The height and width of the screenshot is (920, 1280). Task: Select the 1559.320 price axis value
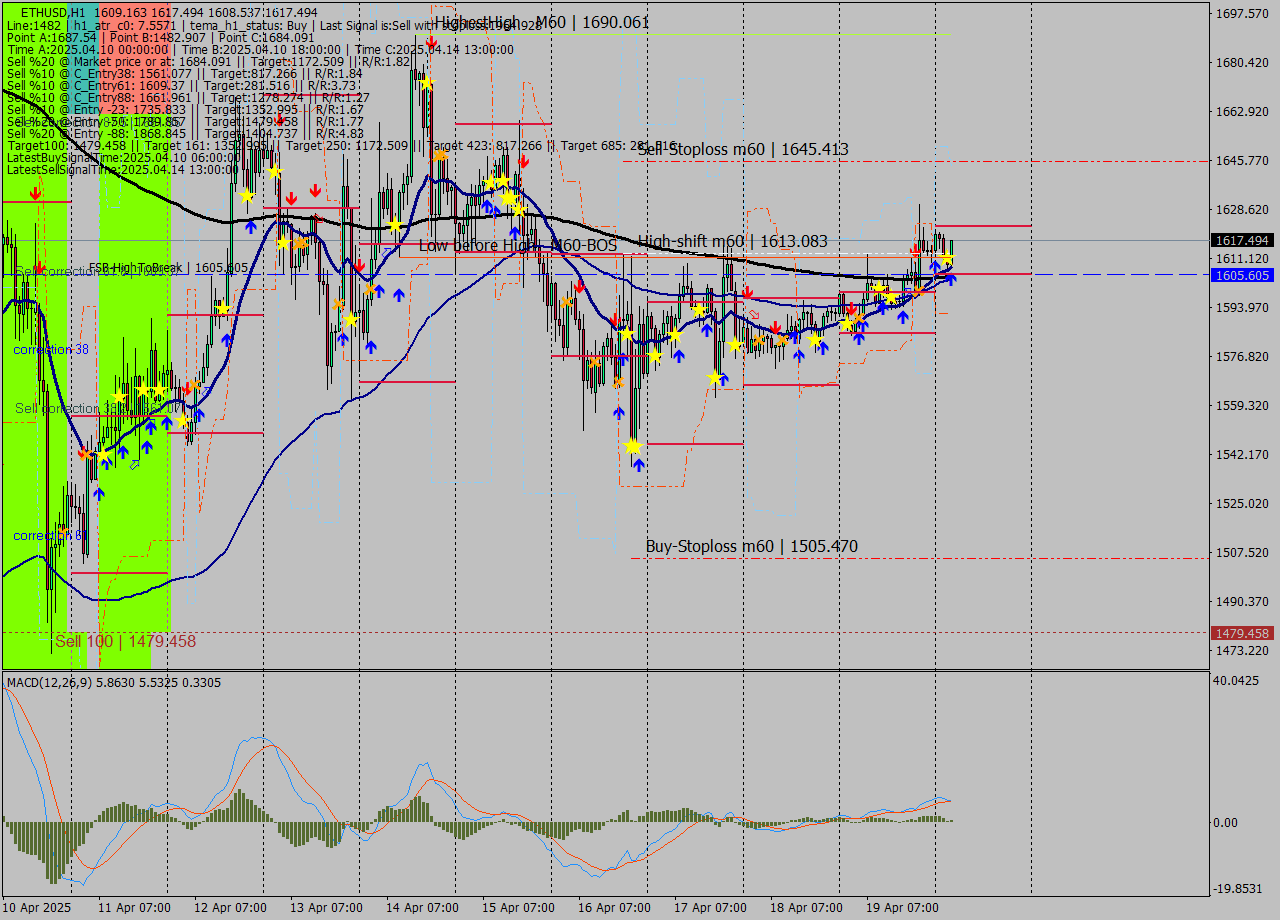1242,405
